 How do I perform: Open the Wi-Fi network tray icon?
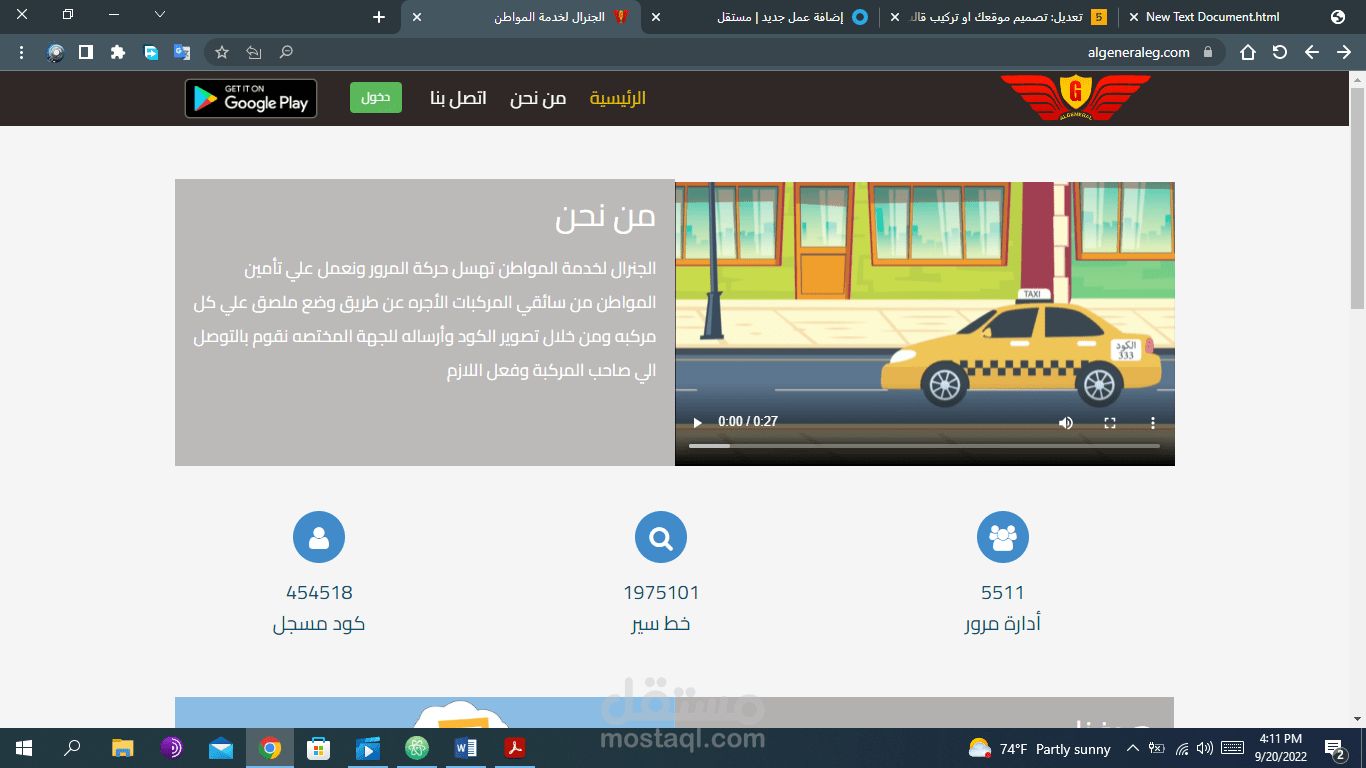pyautogui.click(x=1182, y=748)
